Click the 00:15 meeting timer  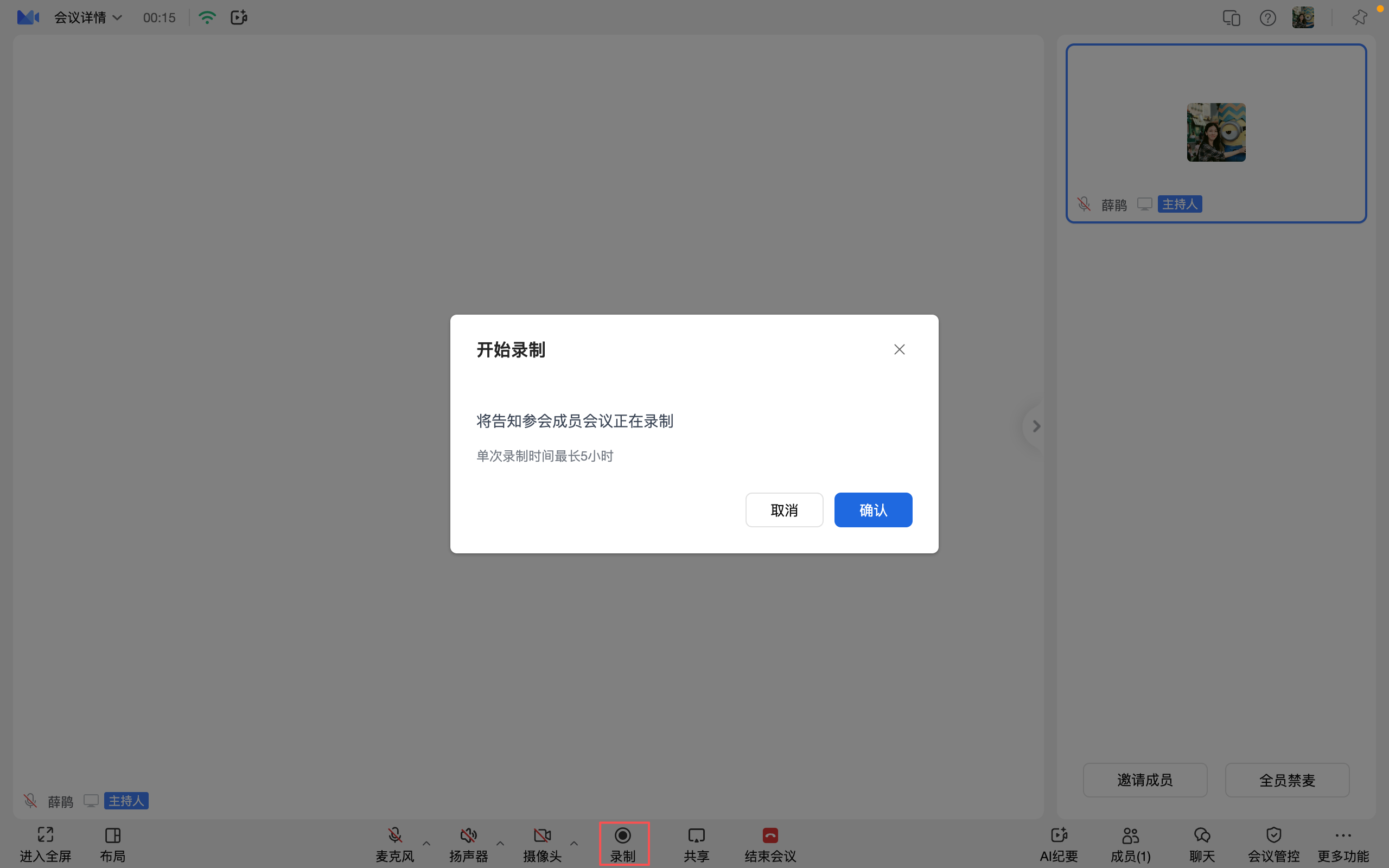tap(159, 18)
